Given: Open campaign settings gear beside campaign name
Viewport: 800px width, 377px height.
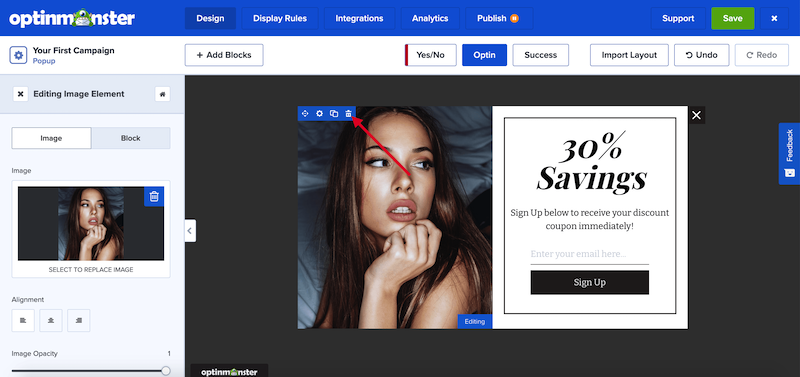Looking at the screenshot, I should (x=18, y=55).
